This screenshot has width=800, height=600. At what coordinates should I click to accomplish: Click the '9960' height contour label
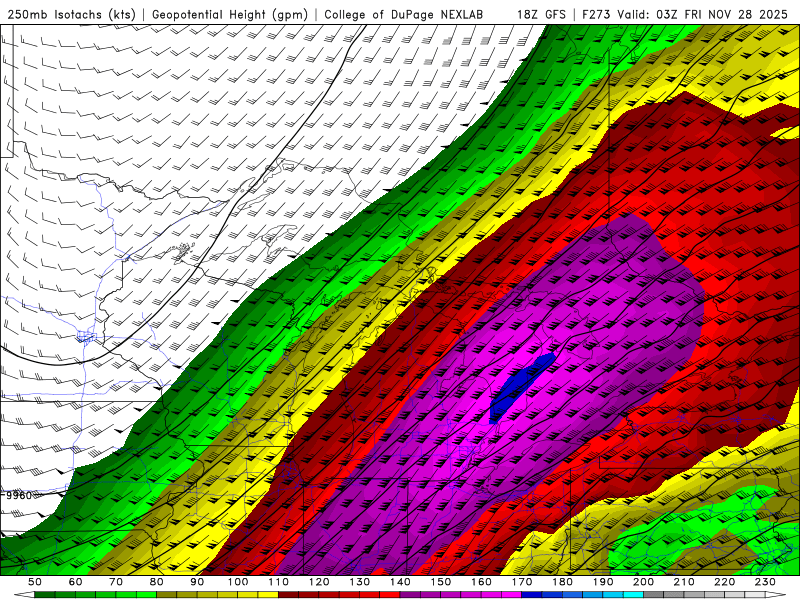pyautogui.click(x=18, y=495)
